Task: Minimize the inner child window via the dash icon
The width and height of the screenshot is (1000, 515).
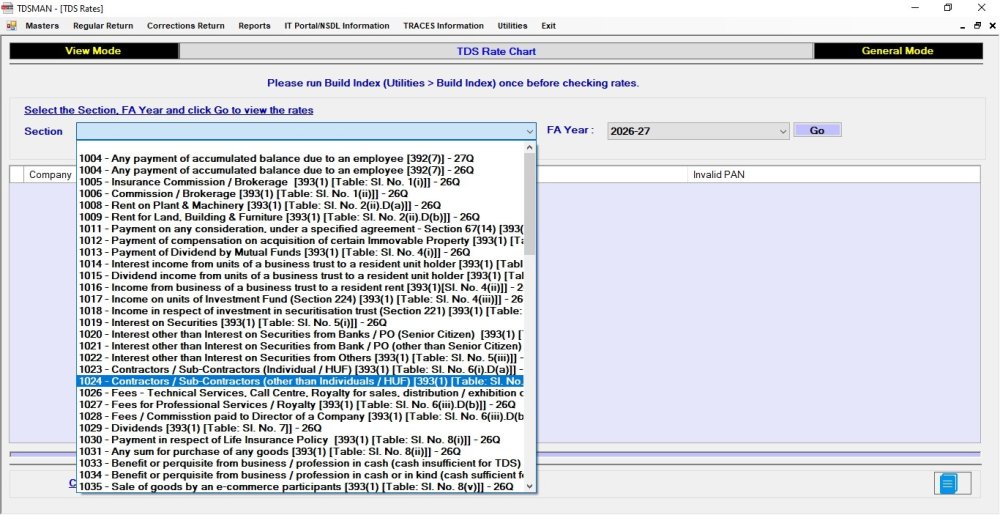Action: click(x=962, y=27)
